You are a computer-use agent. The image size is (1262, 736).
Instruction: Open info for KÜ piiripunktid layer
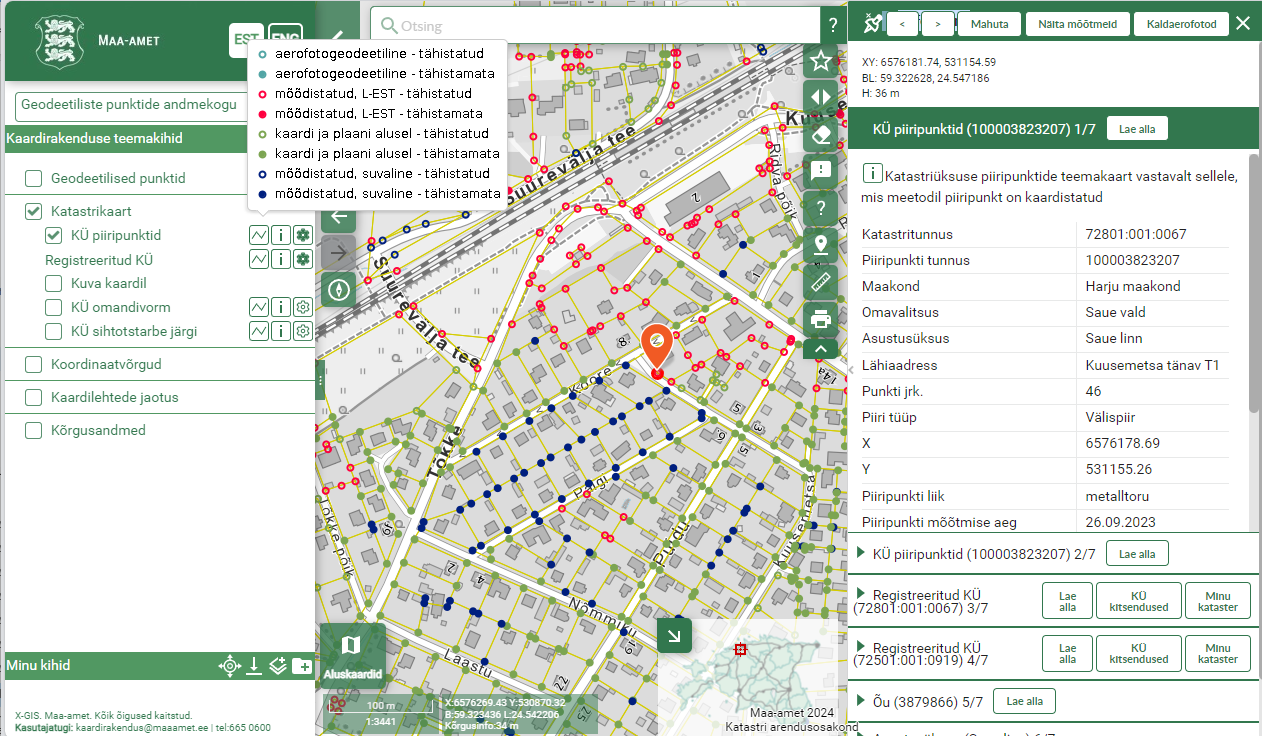click(x=280, y=235)
